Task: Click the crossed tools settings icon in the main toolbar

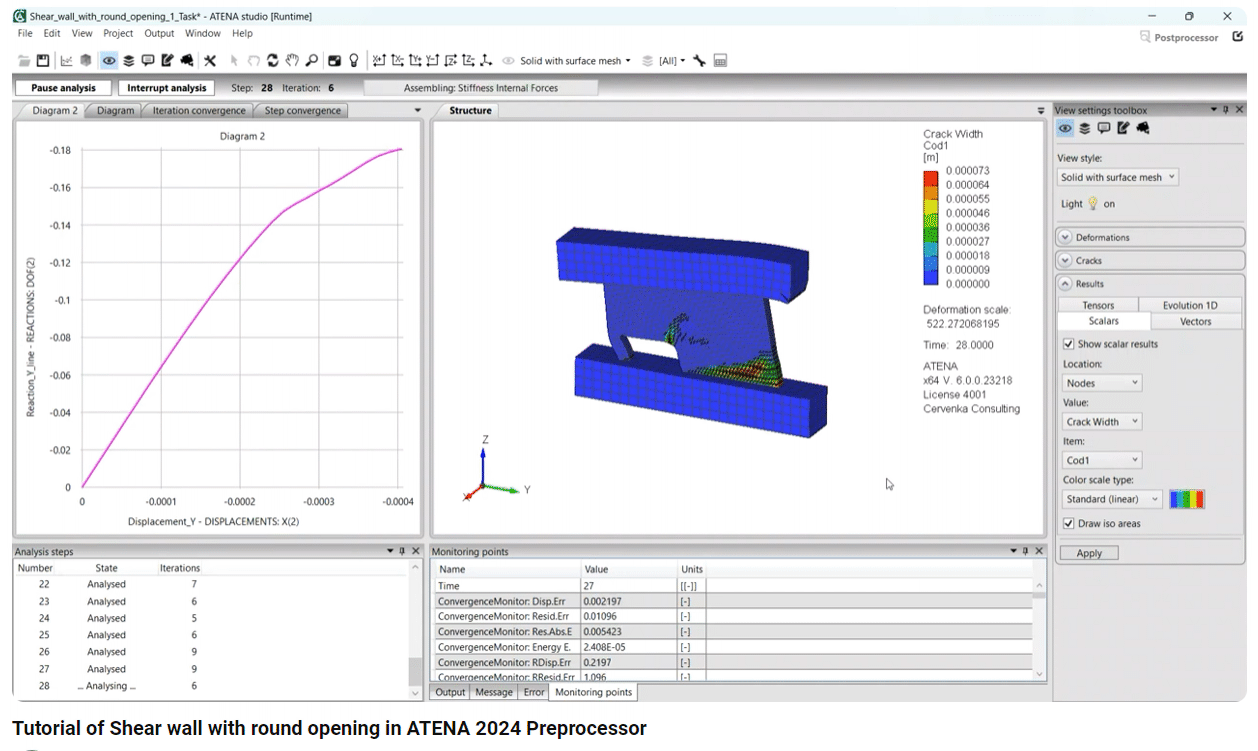Action: (x=209, y=61)
